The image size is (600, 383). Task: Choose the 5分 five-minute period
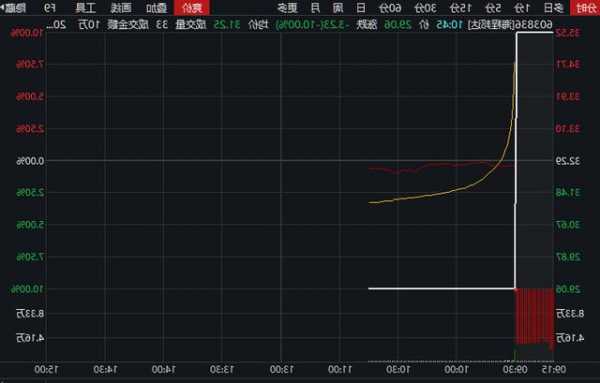(492, 8)
